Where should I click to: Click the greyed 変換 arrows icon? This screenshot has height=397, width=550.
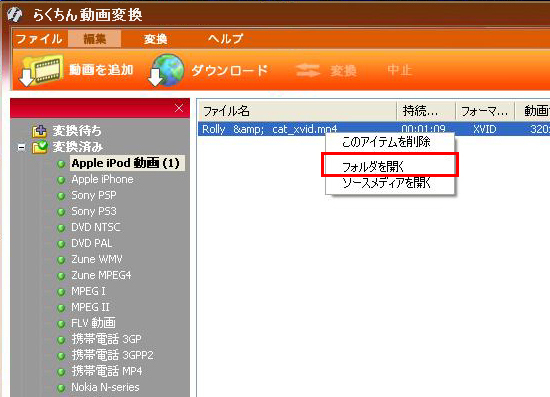(x=308, y=70)
